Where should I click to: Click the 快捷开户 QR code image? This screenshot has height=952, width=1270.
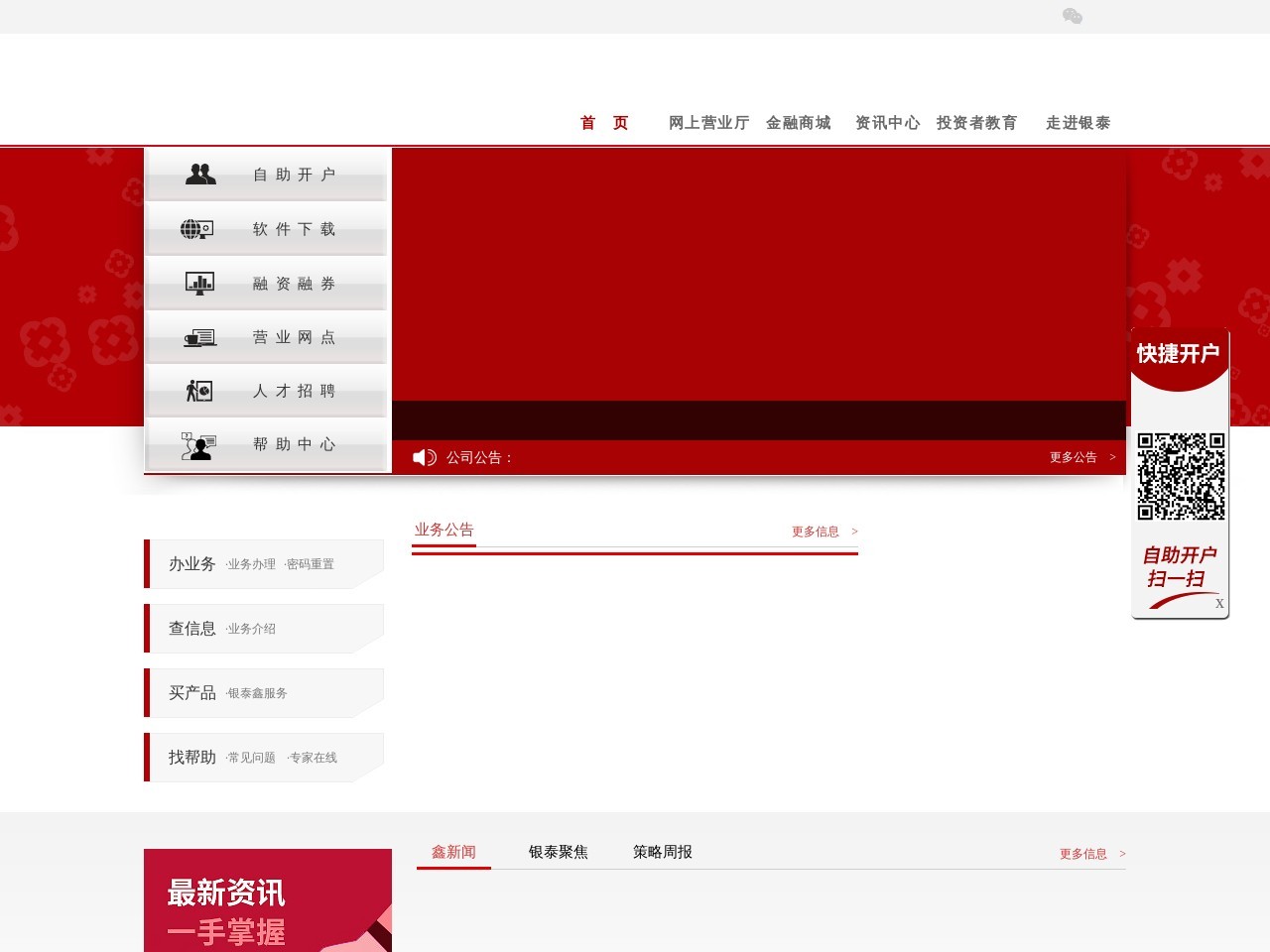click(x=1181, y=476)
